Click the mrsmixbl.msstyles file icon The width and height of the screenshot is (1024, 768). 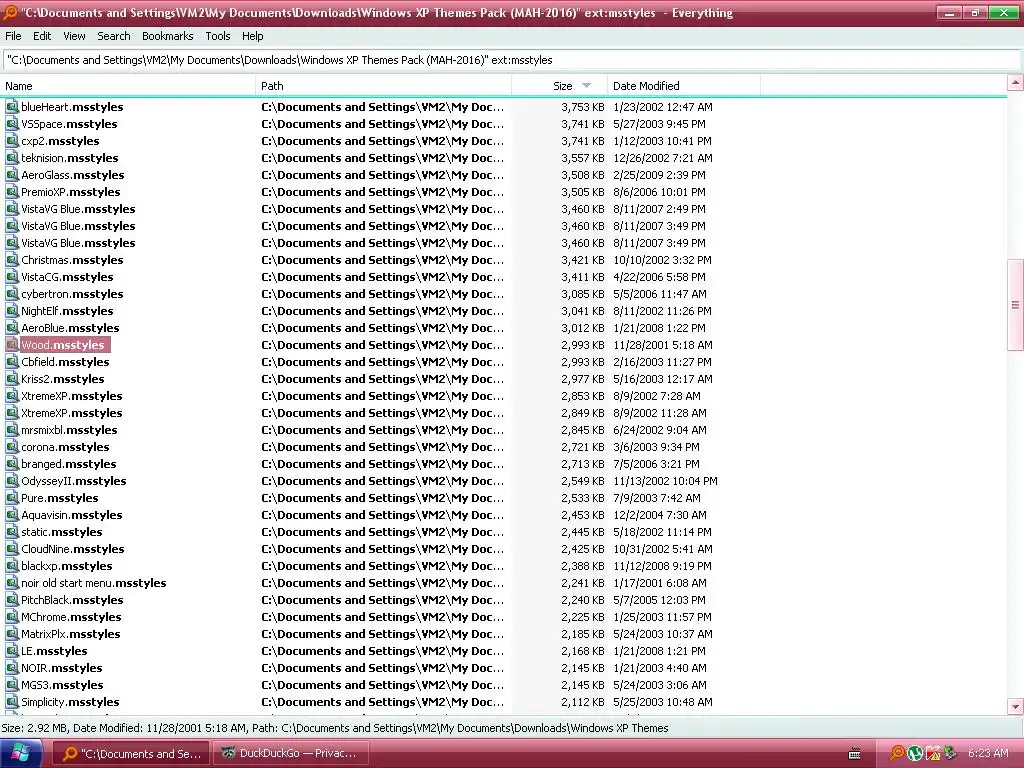pyautogui.click(x=12, y=429)
